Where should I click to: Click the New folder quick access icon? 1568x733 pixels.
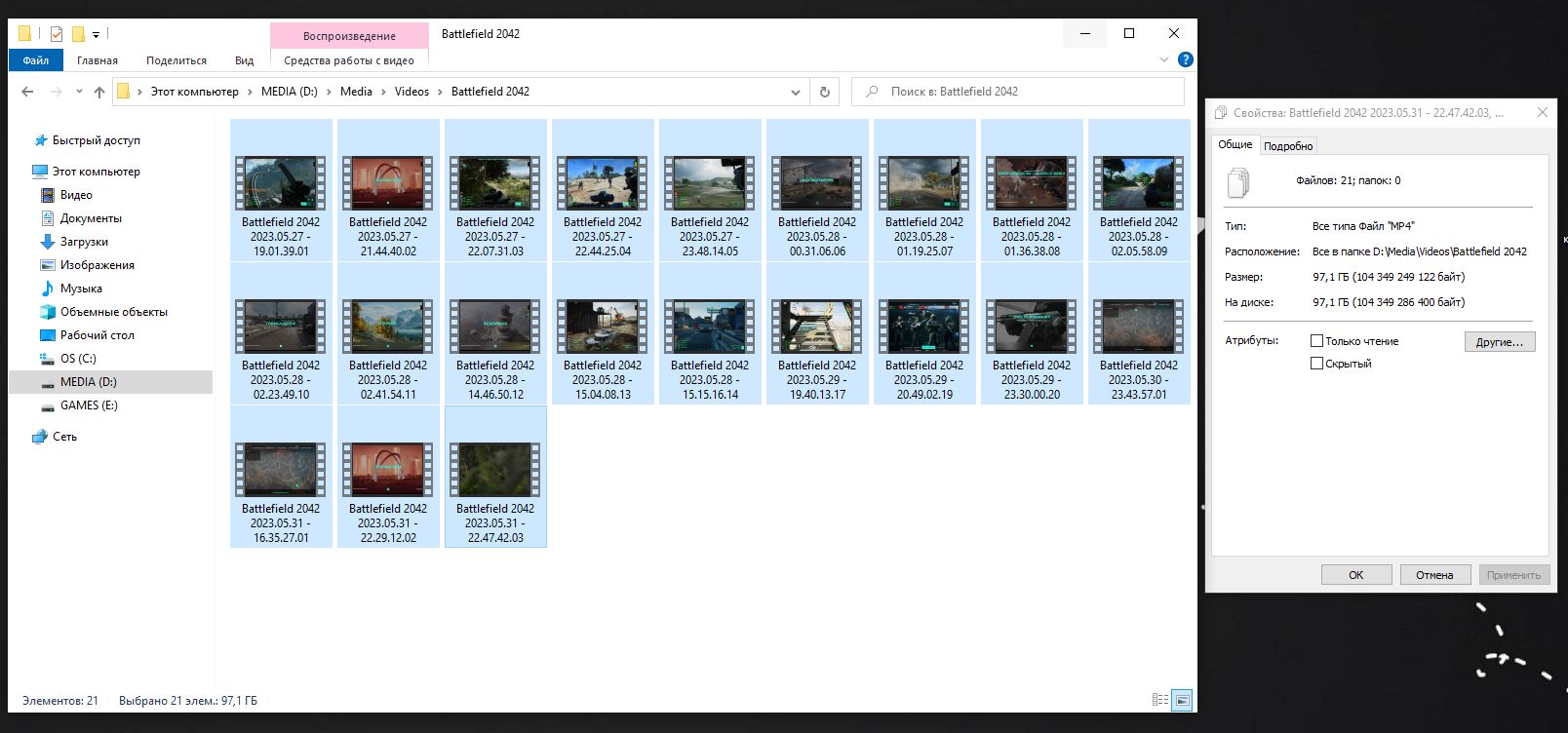pyautogui.click(x=78, y=34)
